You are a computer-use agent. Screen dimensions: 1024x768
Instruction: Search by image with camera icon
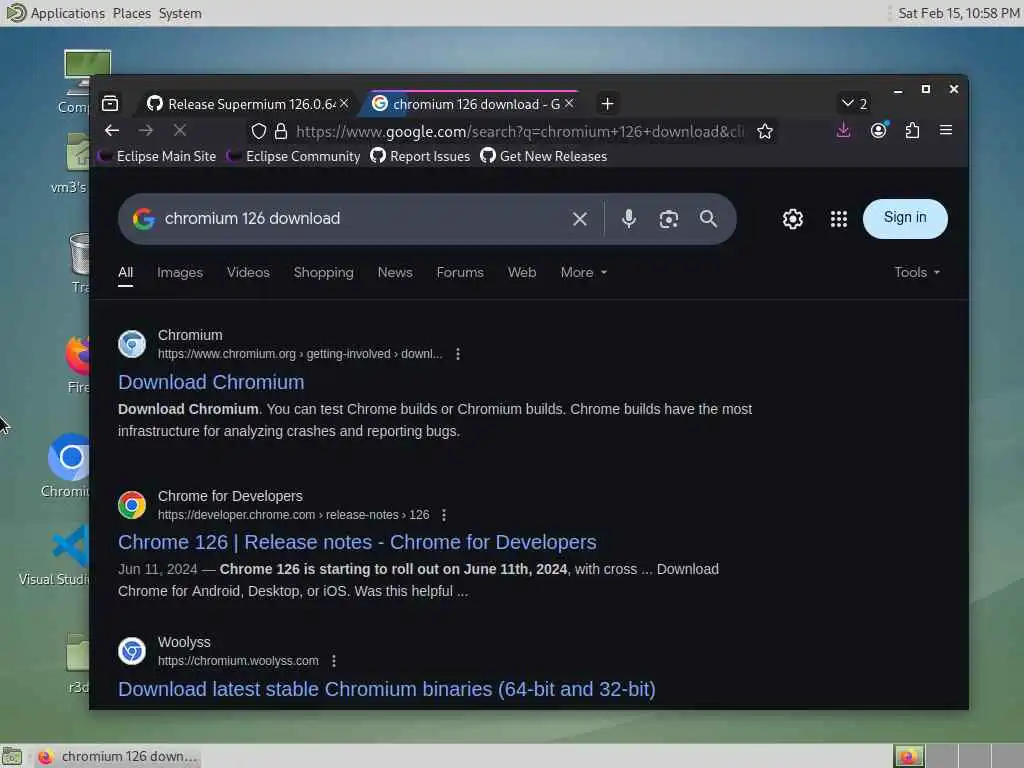pyautogui.click(x=668, y=219)
